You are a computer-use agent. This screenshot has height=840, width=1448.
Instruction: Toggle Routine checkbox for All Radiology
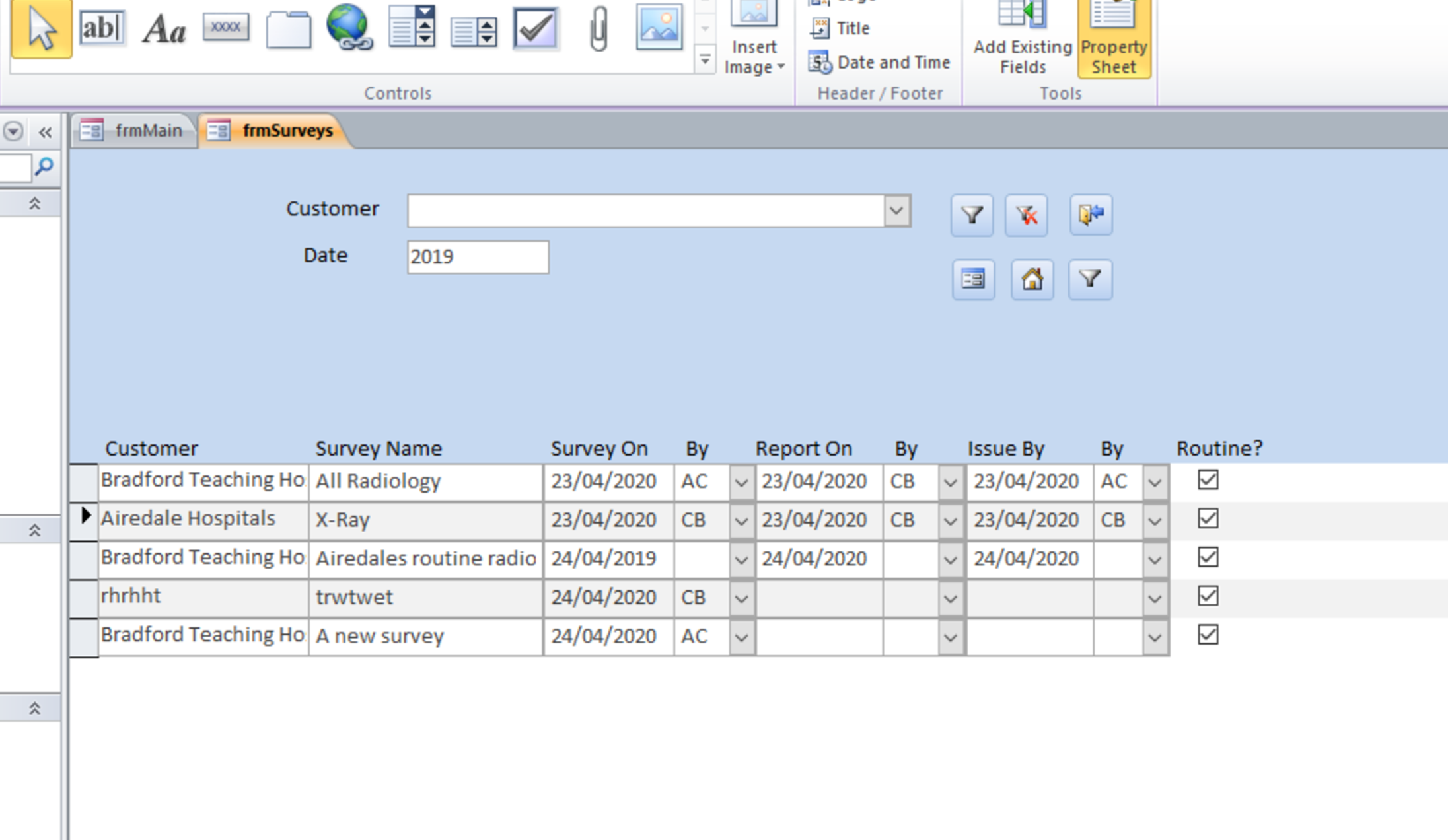coord(1208,480)
